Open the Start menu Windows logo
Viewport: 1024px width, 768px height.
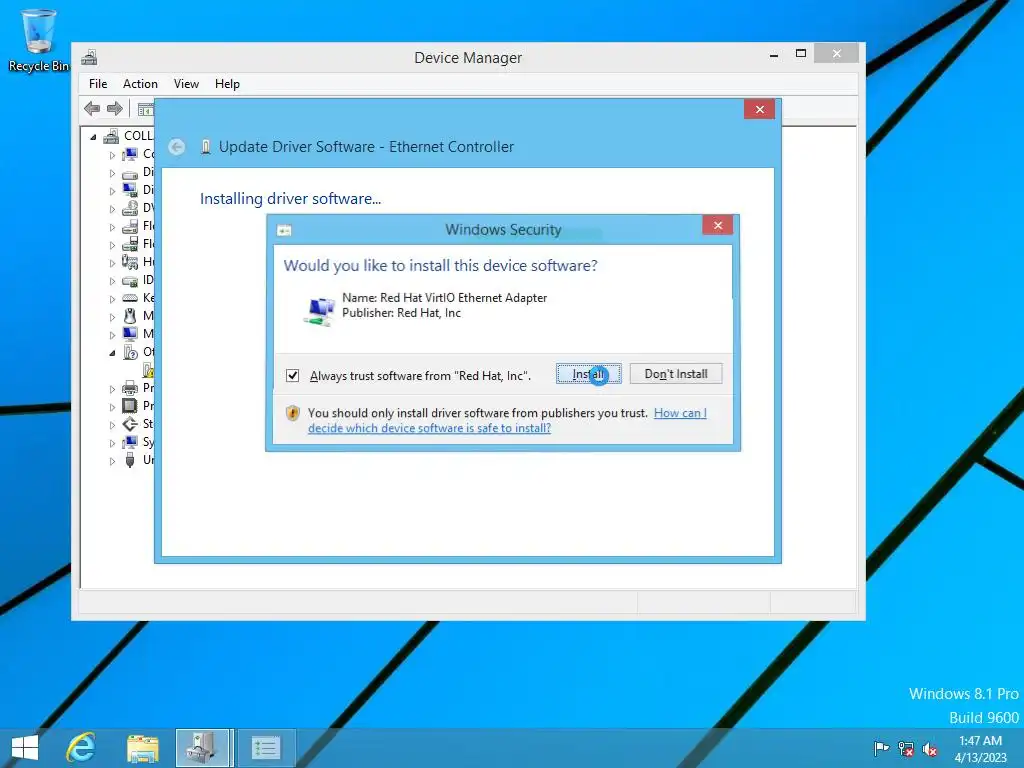click(25, 748)
